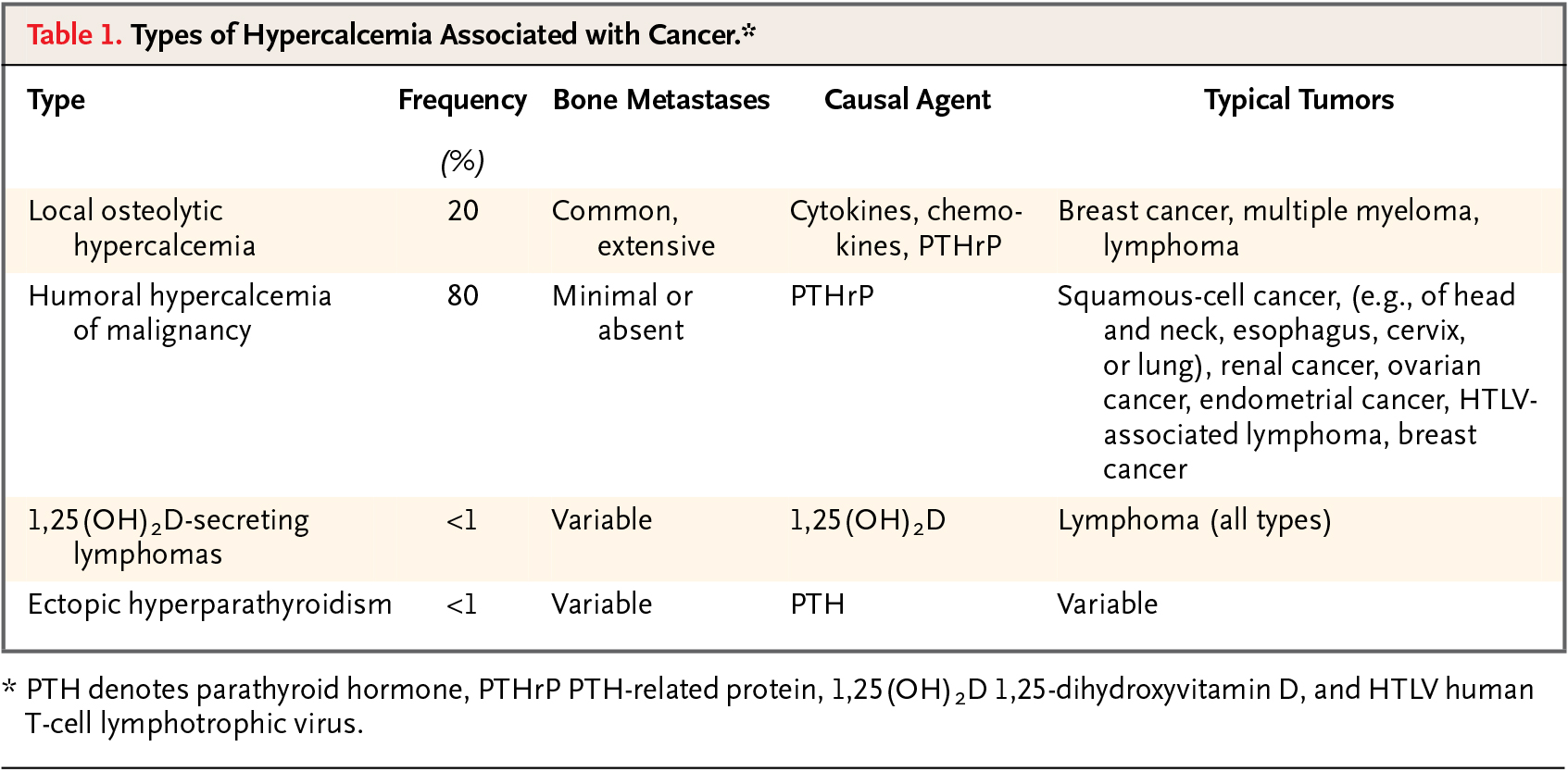Click the 1,25(OH)2D-secreting lymphomas row label
This screenshot has height=772, width=1568.
[x=169, y=537]
